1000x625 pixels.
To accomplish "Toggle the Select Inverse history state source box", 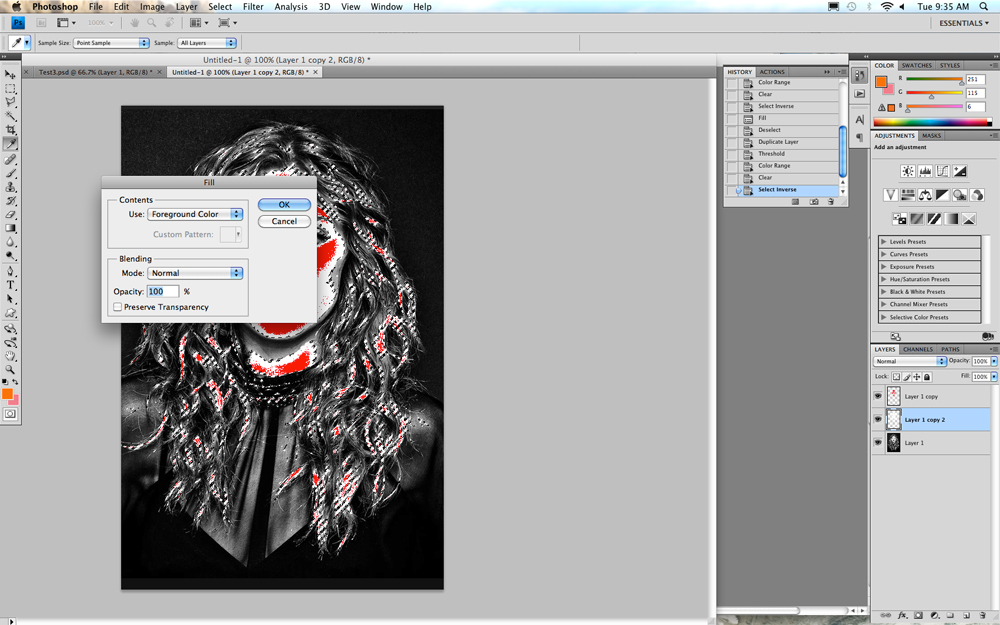I will pos(732,190).
